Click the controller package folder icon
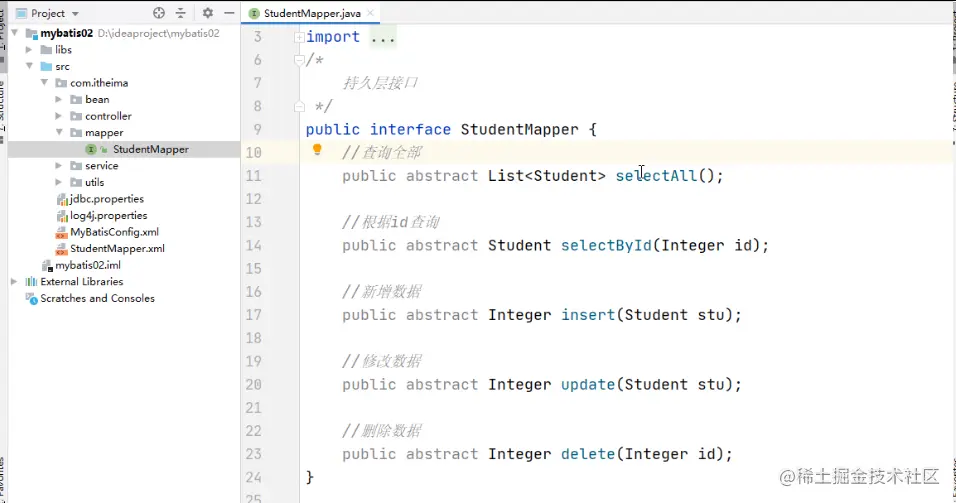The image size is (956, 503). tap(76, 116)
